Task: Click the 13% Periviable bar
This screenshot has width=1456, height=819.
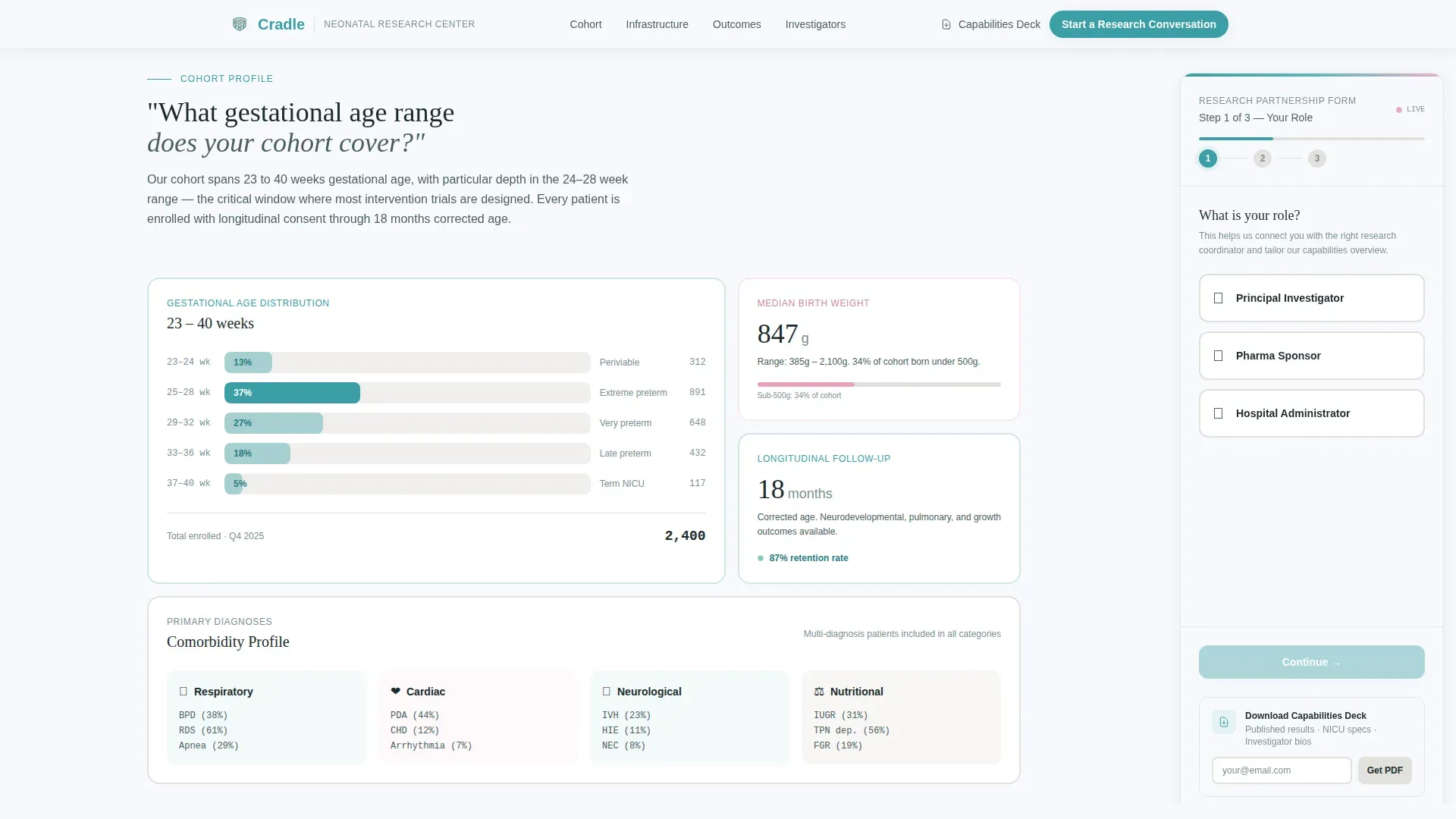Action: pos(248,362)
